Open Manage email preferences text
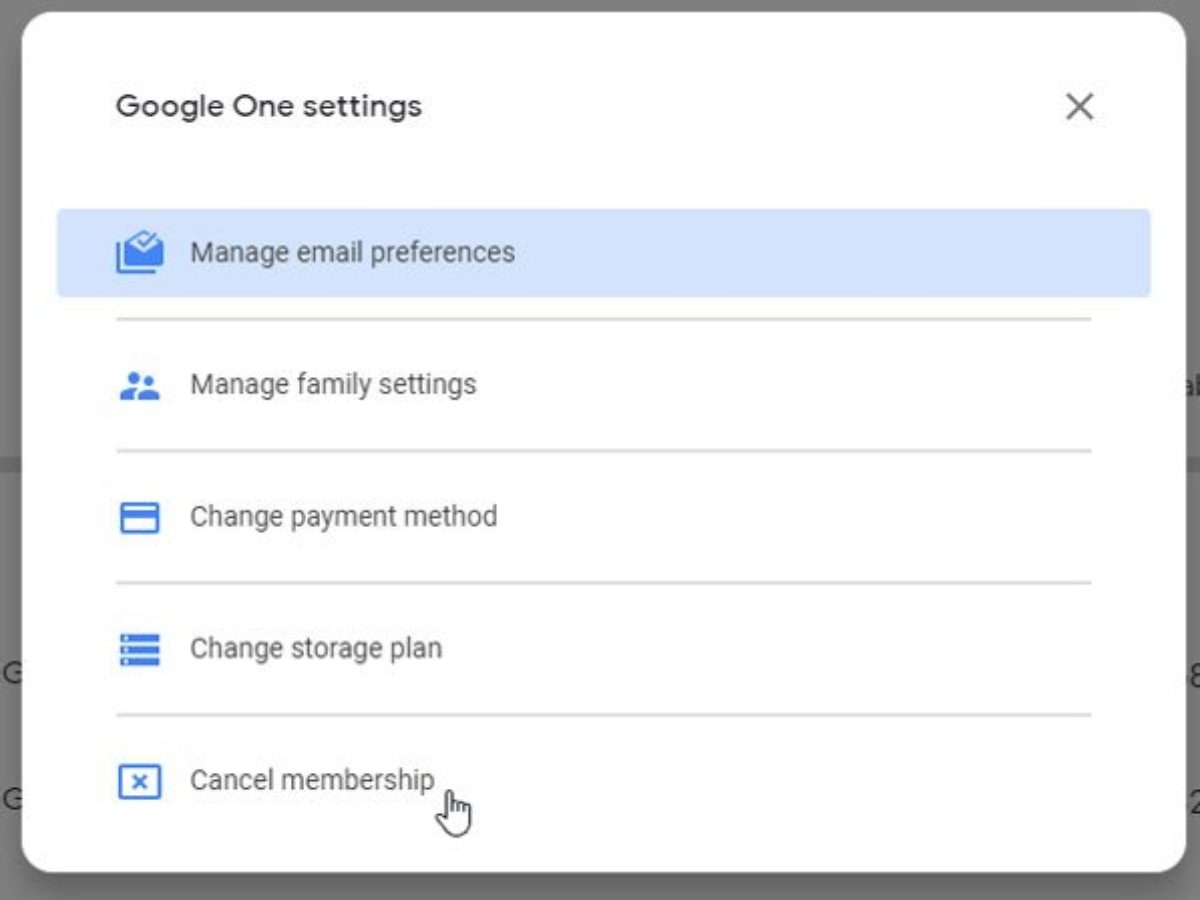This screenshot has height=900, width=1200. tap(352, 252)
